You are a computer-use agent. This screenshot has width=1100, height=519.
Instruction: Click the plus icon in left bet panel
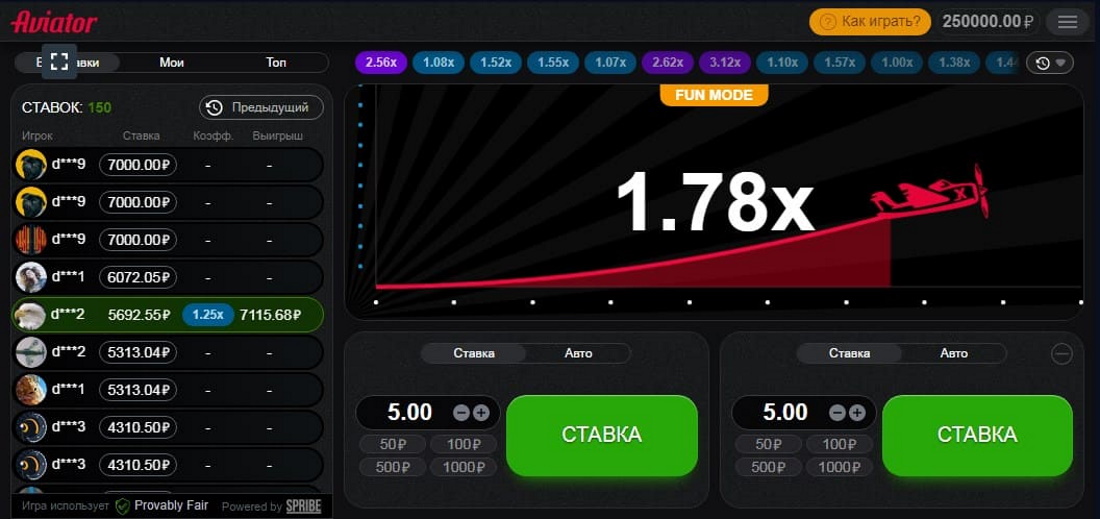point(481,413)
